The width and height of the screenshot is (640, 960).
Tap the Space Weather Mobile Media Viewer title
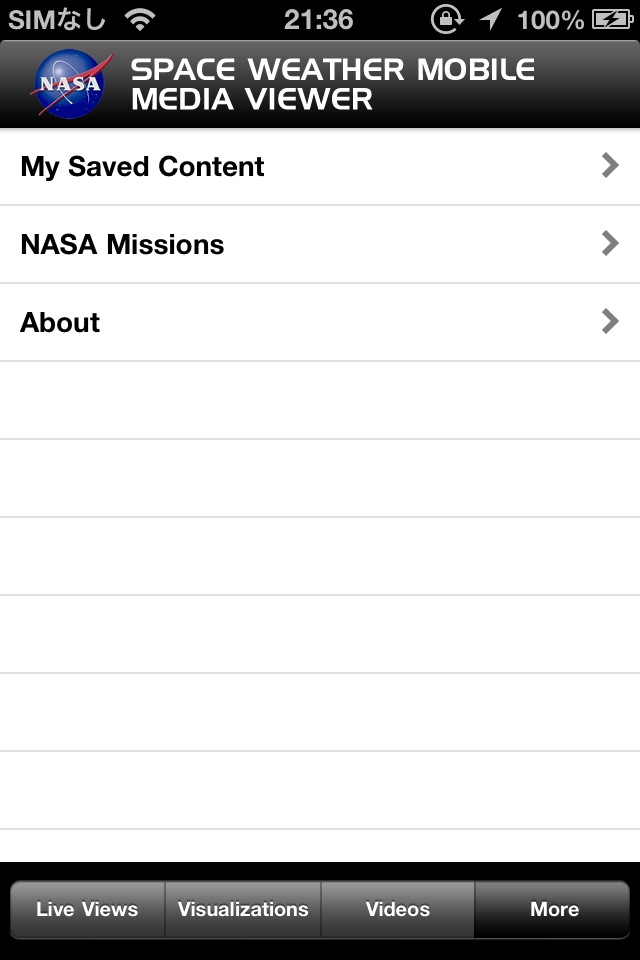(x=333, y=84)
